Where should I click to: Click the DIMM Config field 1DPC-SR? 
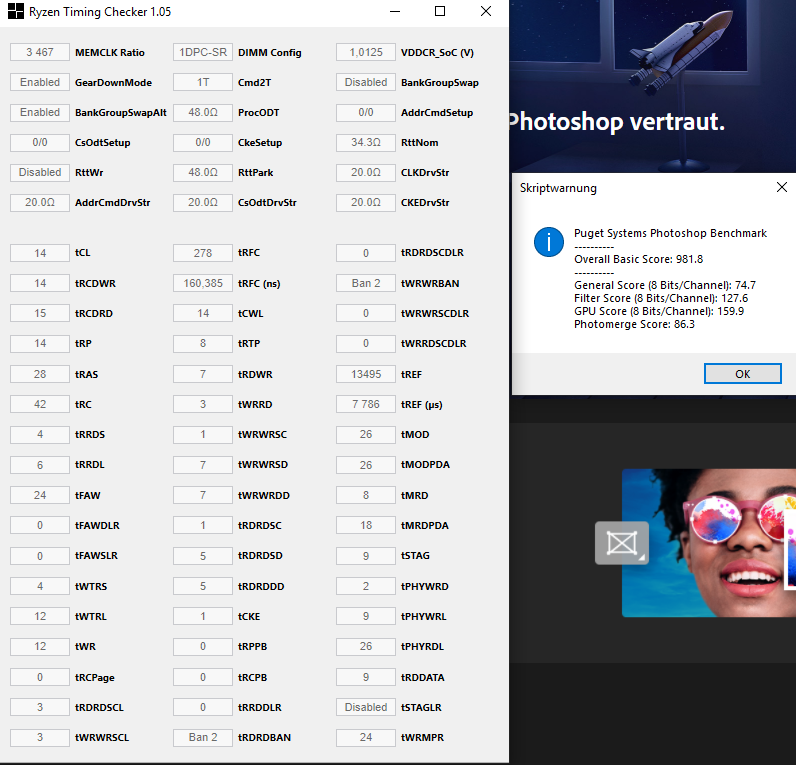point(203,52)
